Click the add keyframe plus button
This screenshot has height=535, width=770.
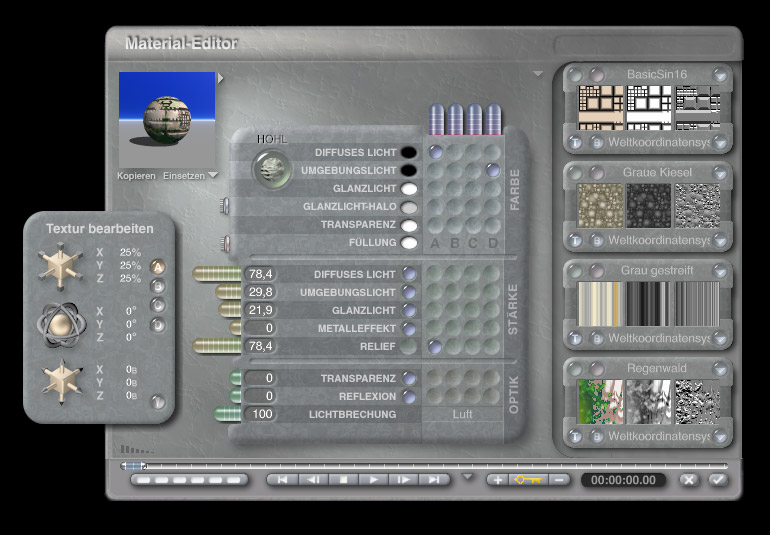point(497,480)
